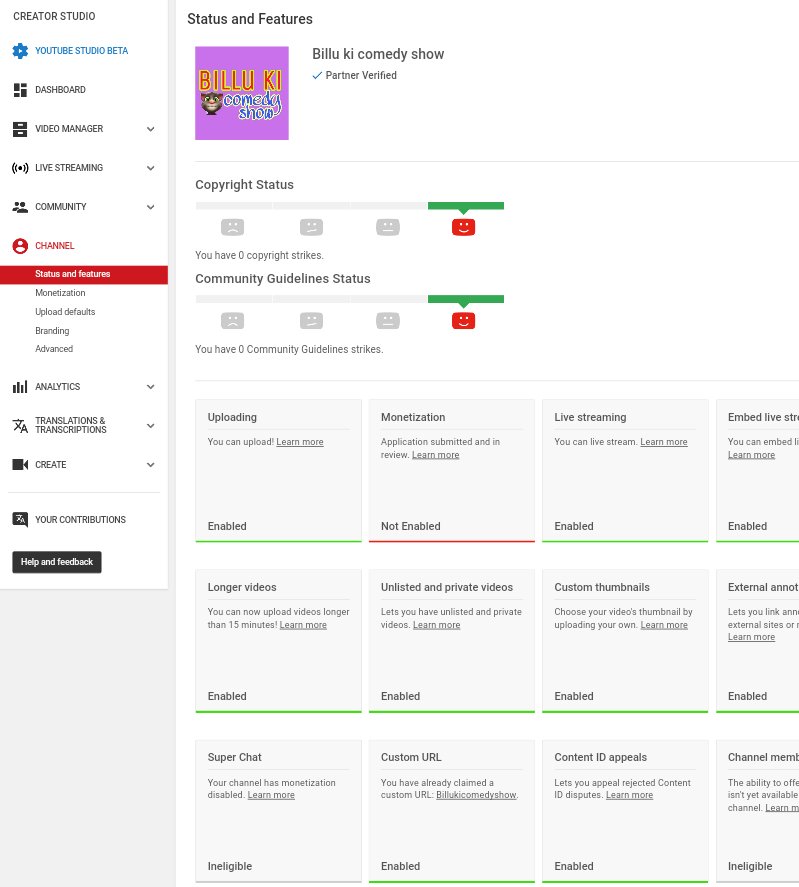Click the Live Streaming broadcast icon
This screenshot has height=887, width=799.
point(20,168)
